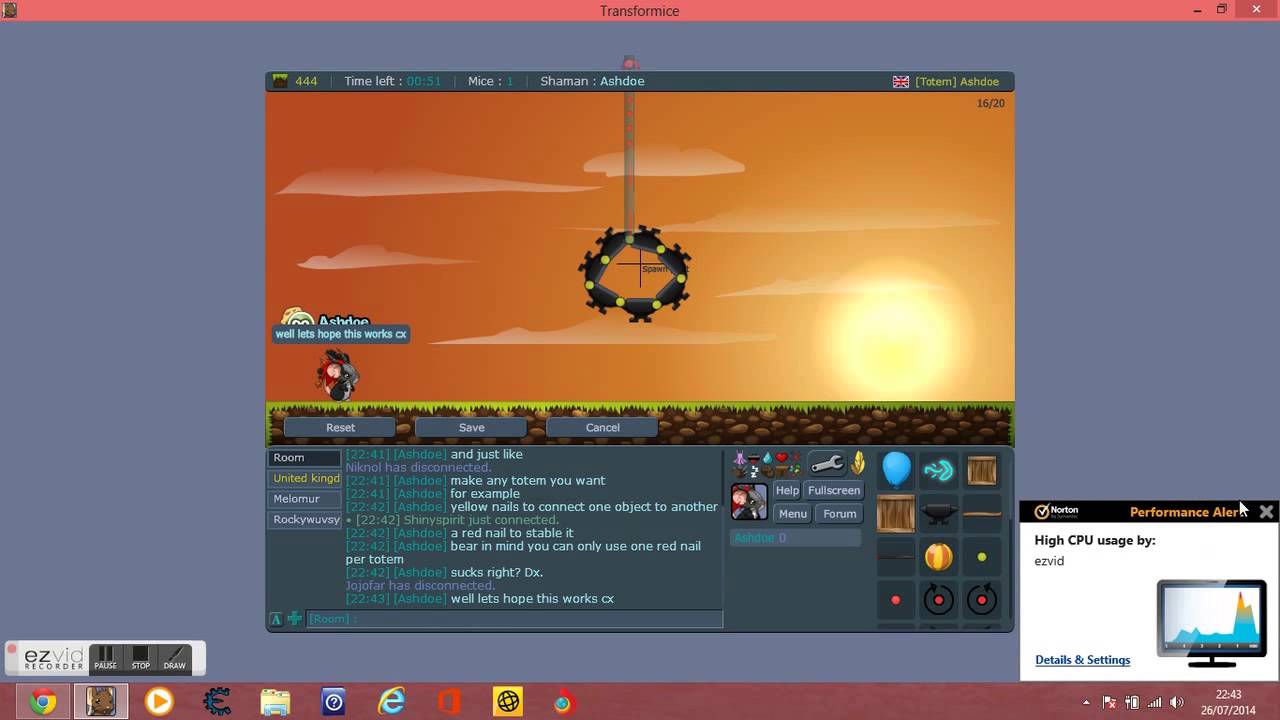Close the Norton Performance Alert popup
The image size is (1280, 720).
coord(1266,511)
